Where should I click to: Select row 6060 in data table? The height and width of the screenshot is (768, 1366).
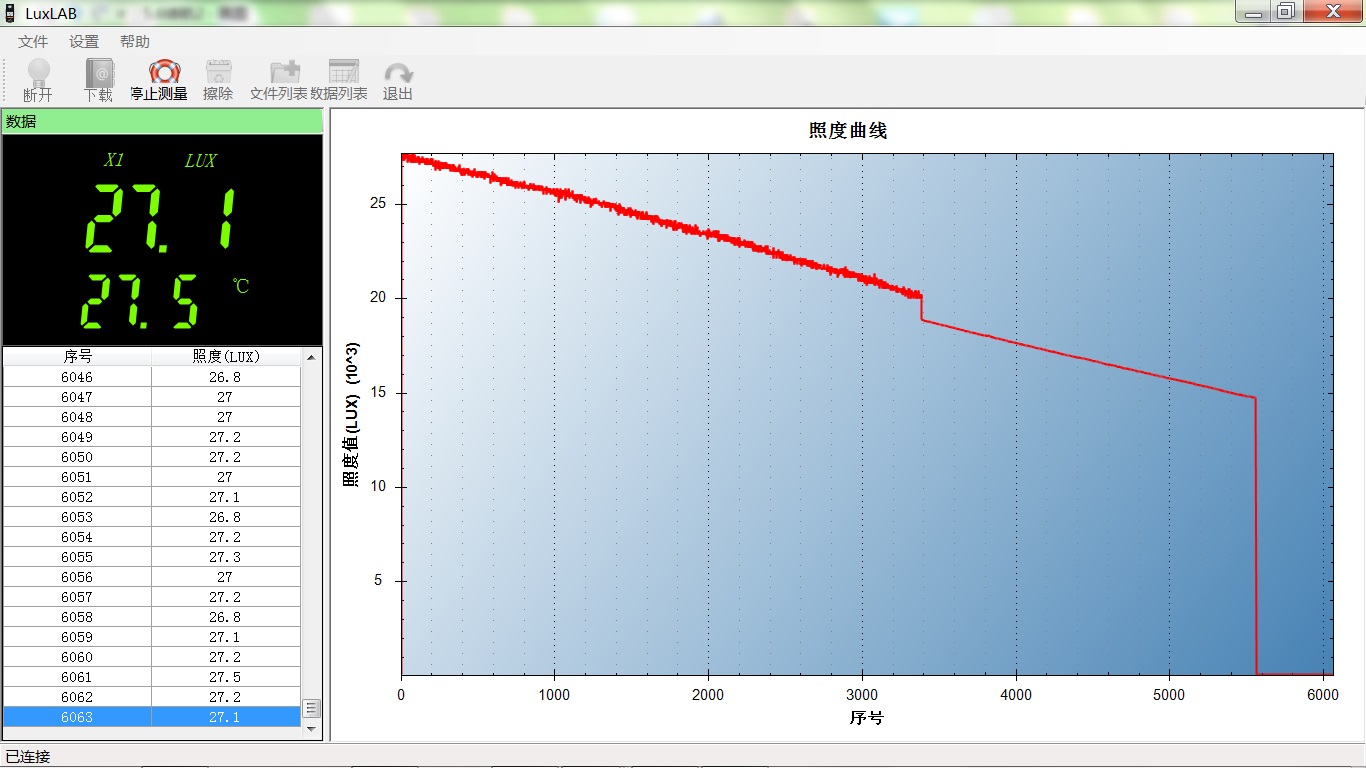pyautogui.click(x=152, y=657)
